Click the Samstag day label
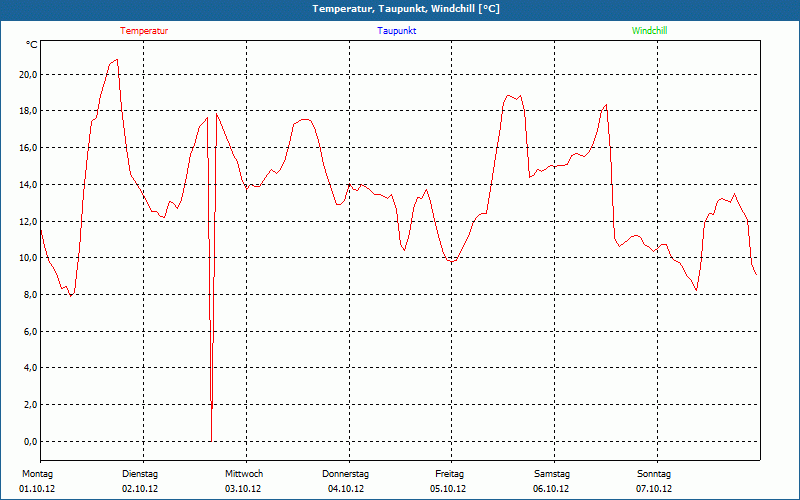 tap(552, 474)
